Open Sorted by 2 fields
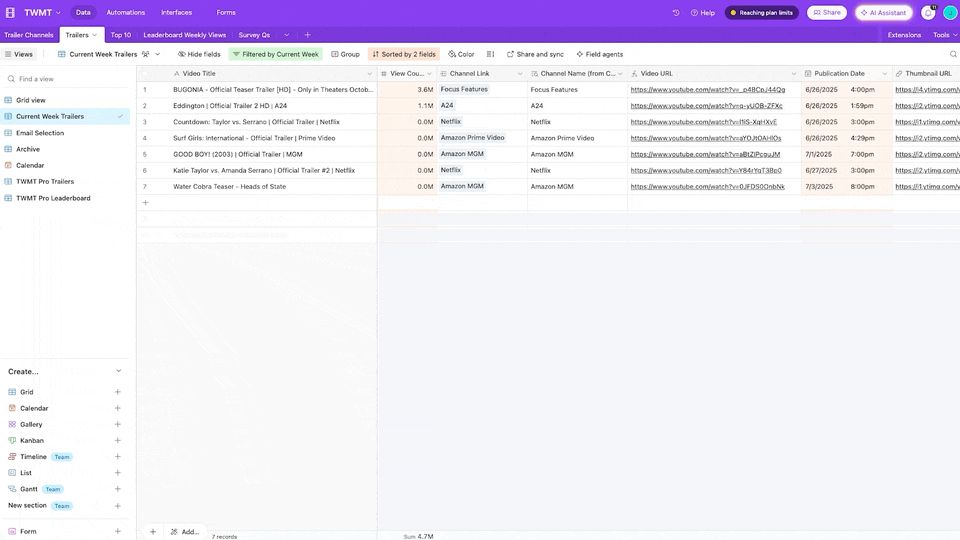This screenshot has width=960, height=540. (x=404, y=54)
